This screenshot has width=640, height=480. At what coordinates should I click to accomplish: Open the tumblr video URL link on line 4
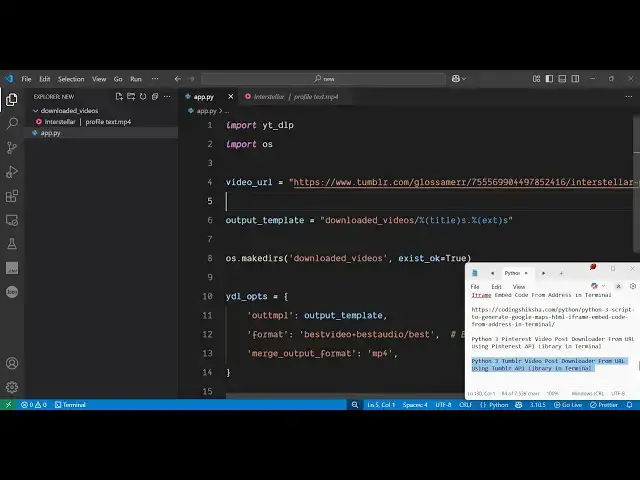pos(465,182)
